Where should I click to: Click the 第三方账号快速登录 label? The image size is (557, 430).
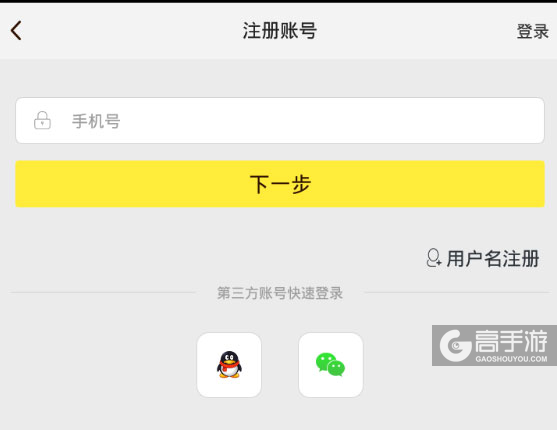point(280,293)
